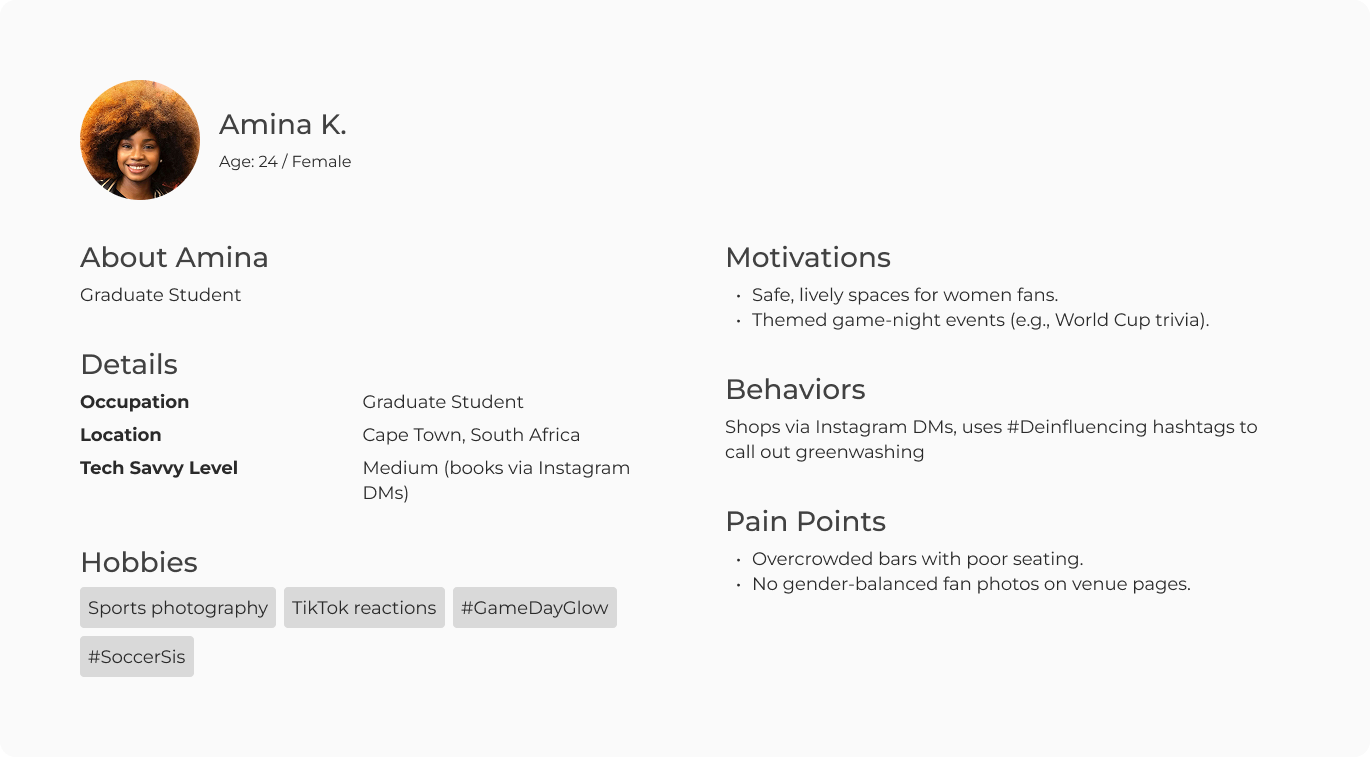
Task: Click the Hobbies section heading
Action: coord(139,562)
